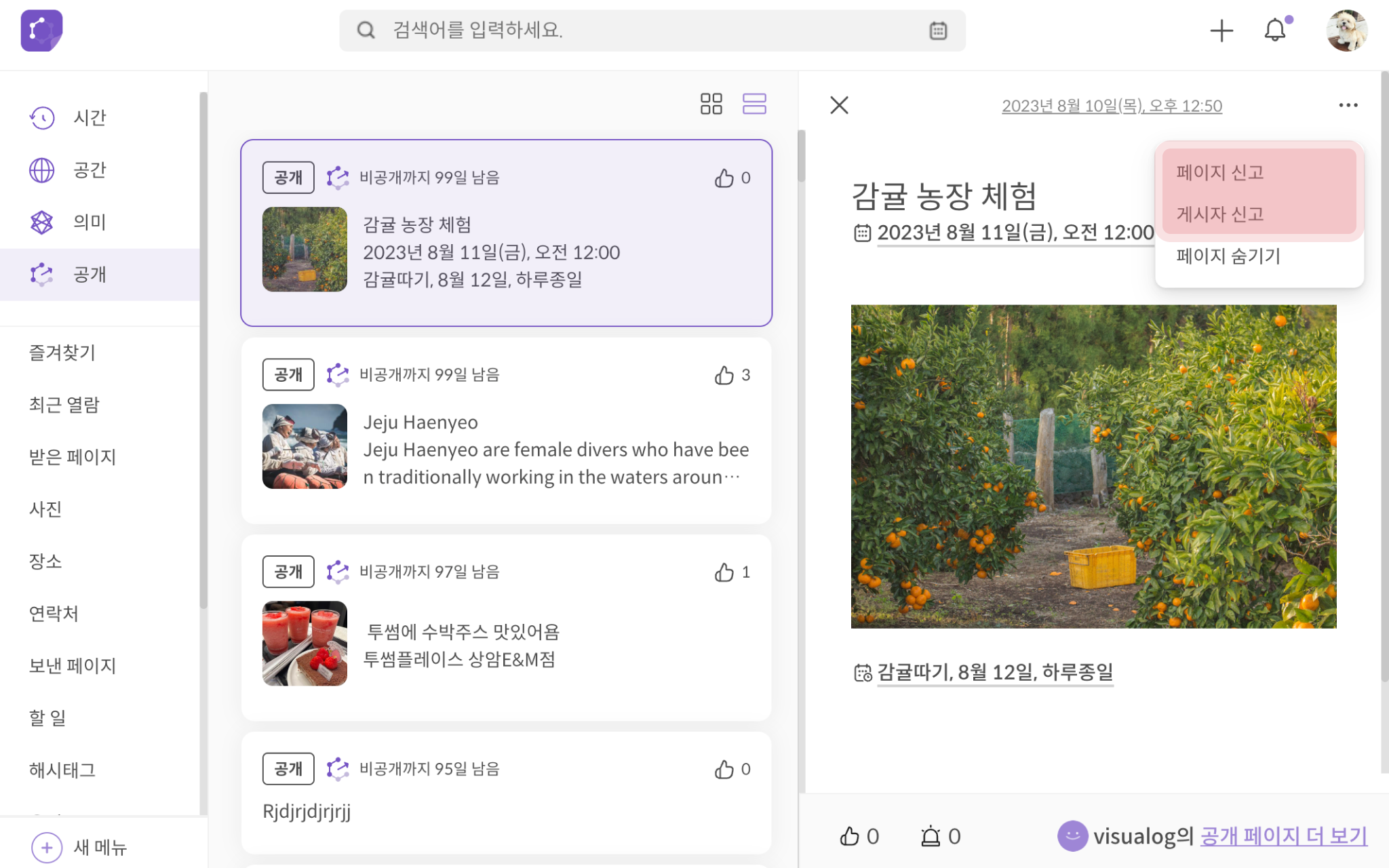Click the like icon in the detail footer
Screen dimensions: 1389x868
coord(849,836)
